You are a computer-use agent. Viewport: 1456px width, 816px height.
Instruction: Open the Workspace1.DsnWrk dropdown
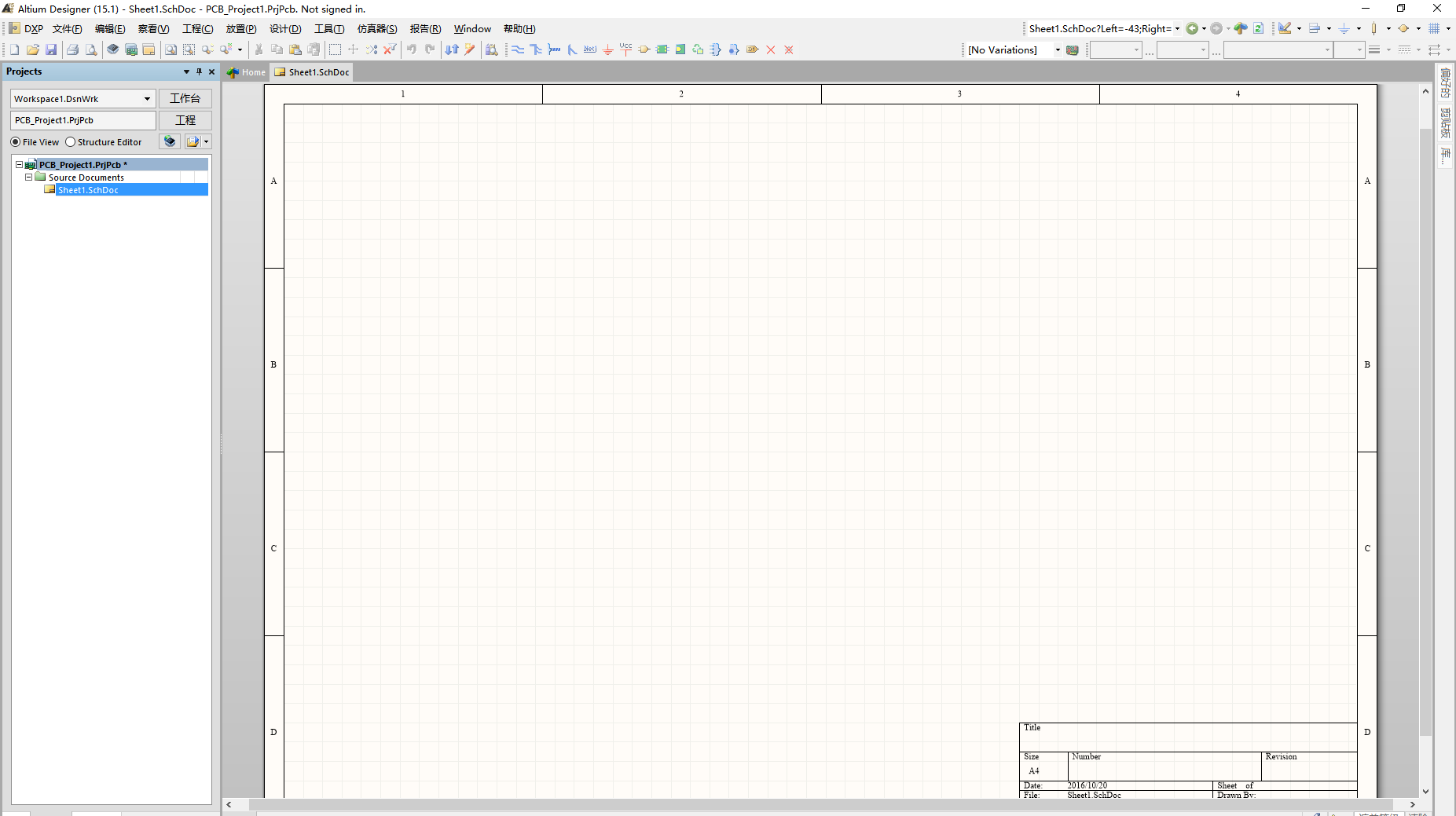pyautogui.click(x=147, y=99)
